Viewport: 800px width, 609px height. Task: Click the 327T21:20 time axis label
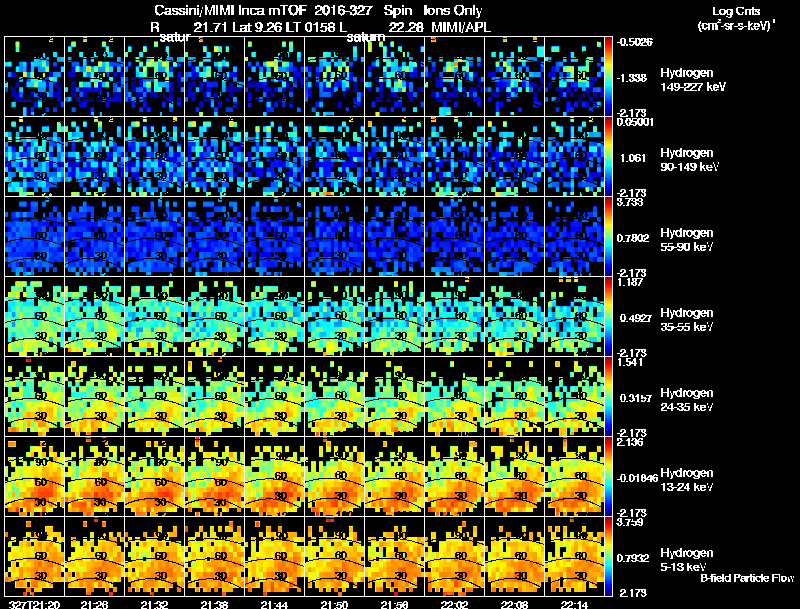(34, 605)
